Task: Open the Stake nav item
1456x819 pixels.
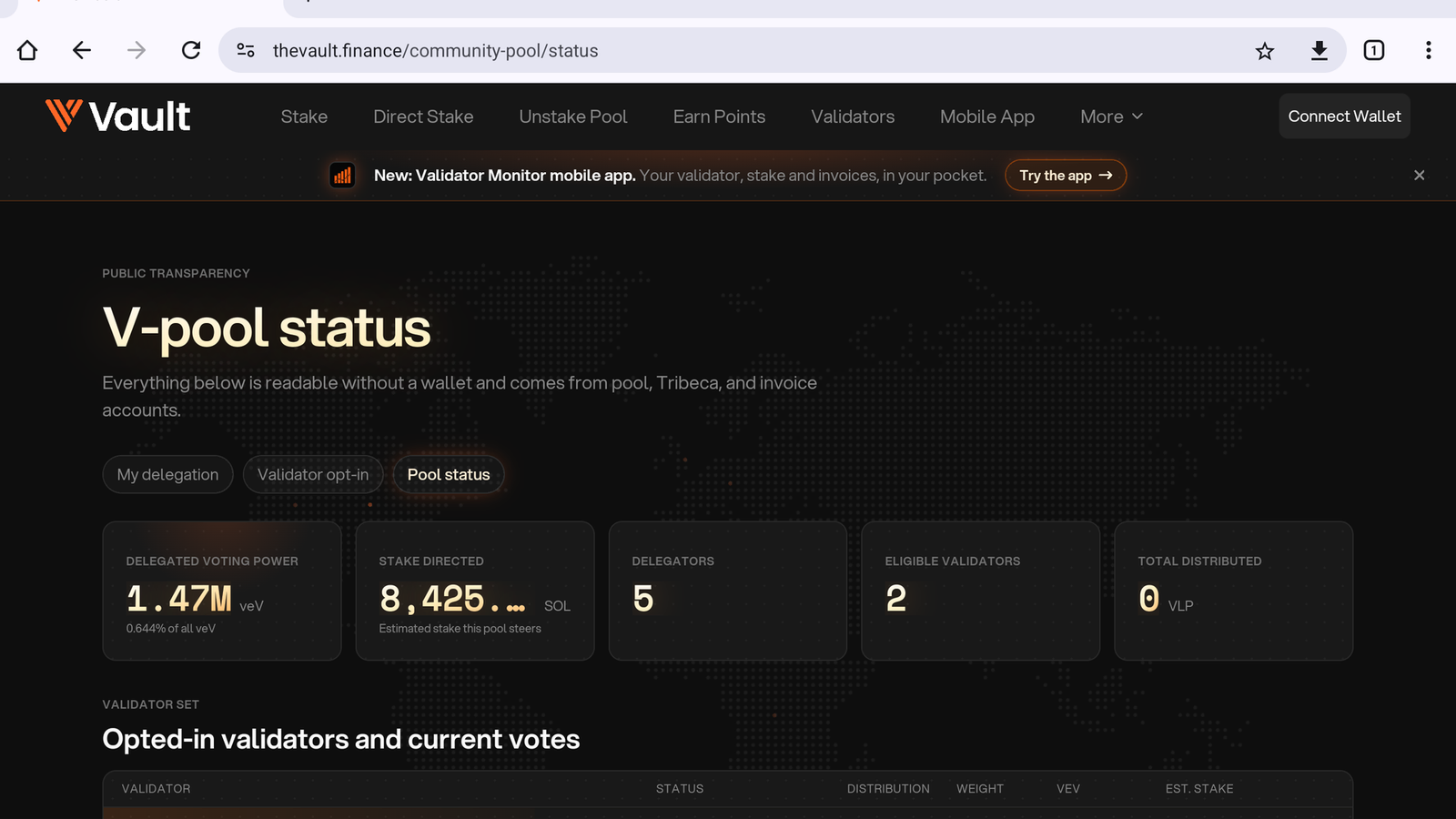Action: 304,116
